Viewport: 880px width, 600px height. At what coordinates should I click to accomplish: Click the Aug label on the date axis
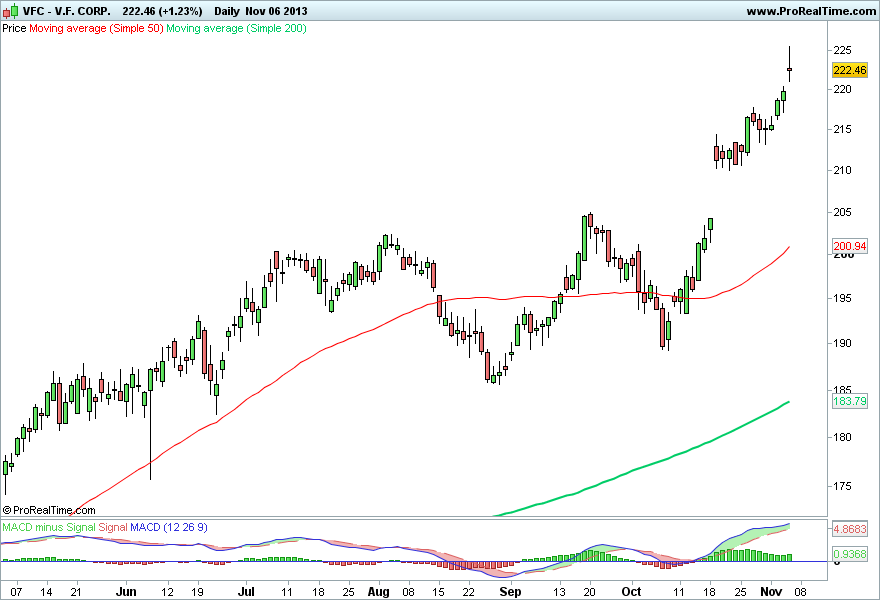(378, 592)
